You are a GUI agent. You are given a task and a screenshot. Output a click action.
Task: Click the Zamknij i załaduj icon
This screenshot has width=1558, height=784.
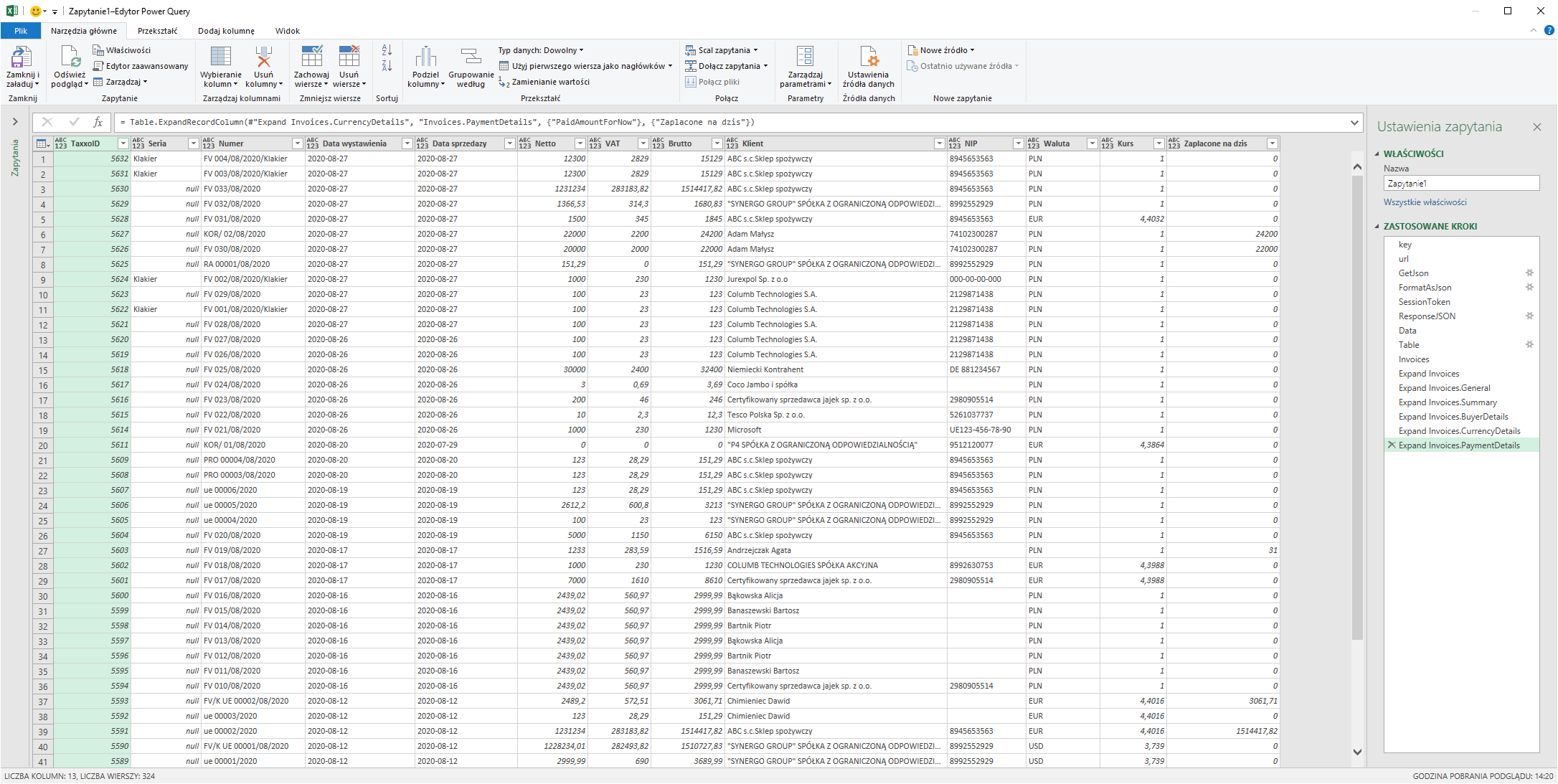point(22,57)
